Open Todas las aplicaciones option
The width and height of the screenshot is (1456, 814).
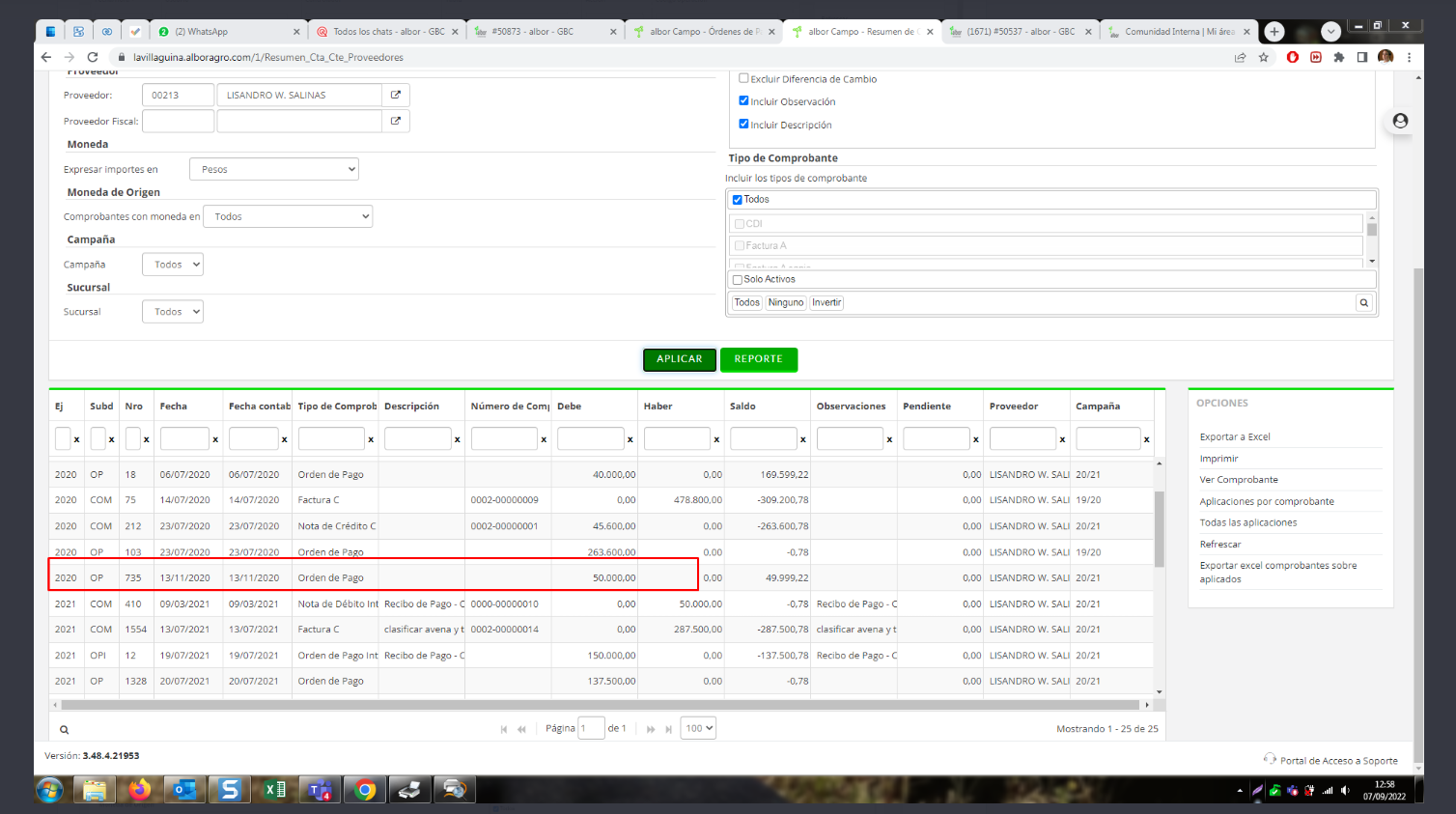click(x=1248, y=522)
